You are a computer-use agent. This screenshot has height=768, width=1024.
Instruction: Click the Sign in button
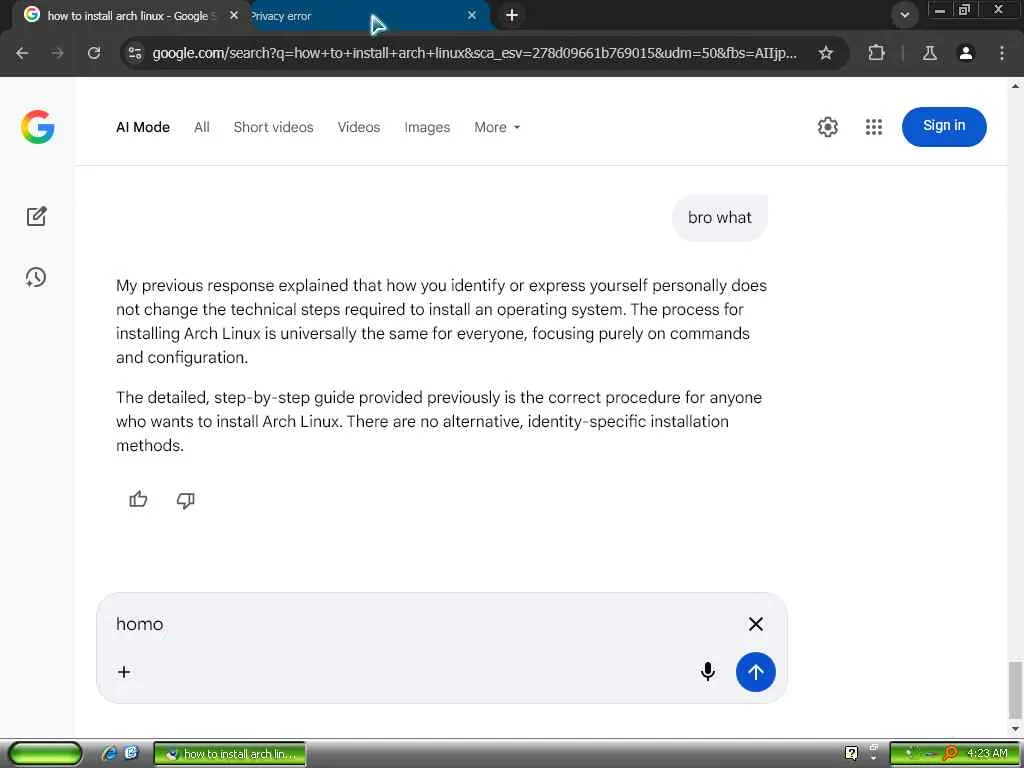tap(944, 126)
